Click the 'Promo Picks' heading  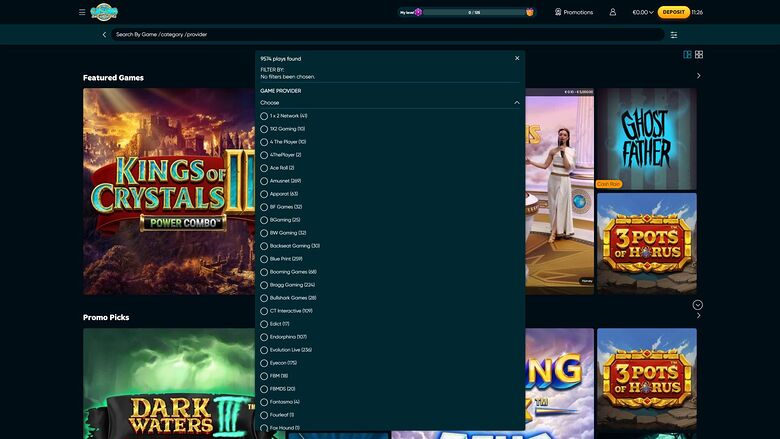point(106,317)
